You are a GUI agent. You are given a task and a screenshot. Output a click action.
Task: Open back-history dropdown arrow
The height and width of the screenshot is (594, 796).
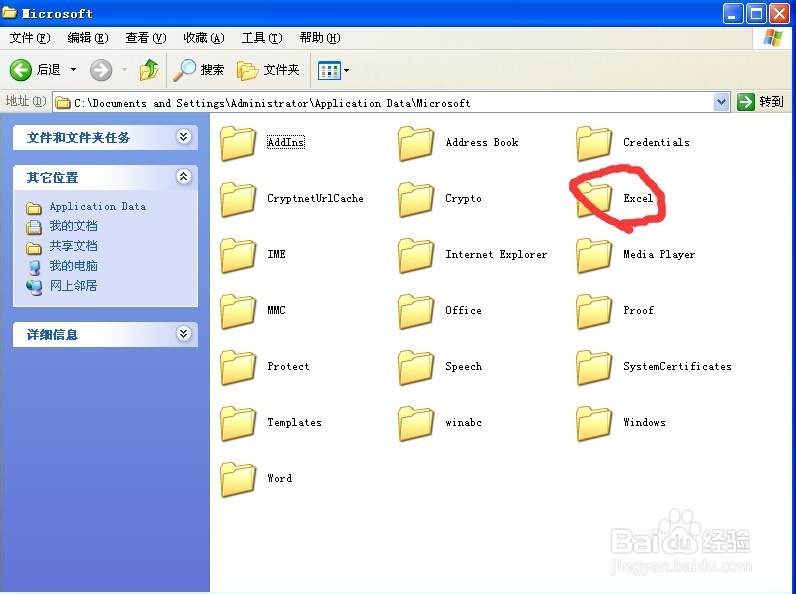pyautogui.click(x=74, y=70)
